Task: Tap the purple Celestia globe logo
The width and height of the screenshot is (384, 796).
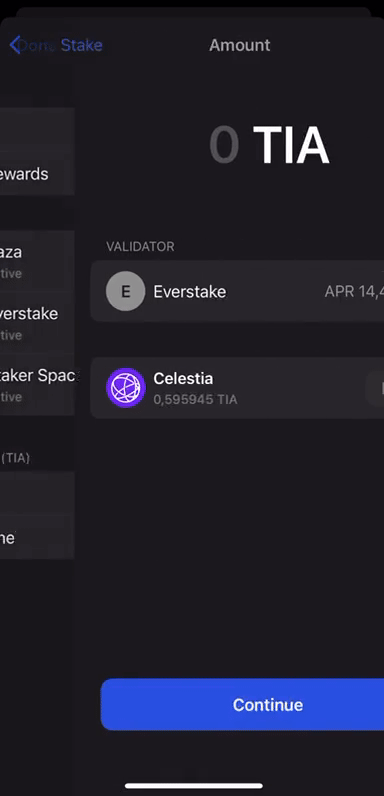Action: [125, 388]
